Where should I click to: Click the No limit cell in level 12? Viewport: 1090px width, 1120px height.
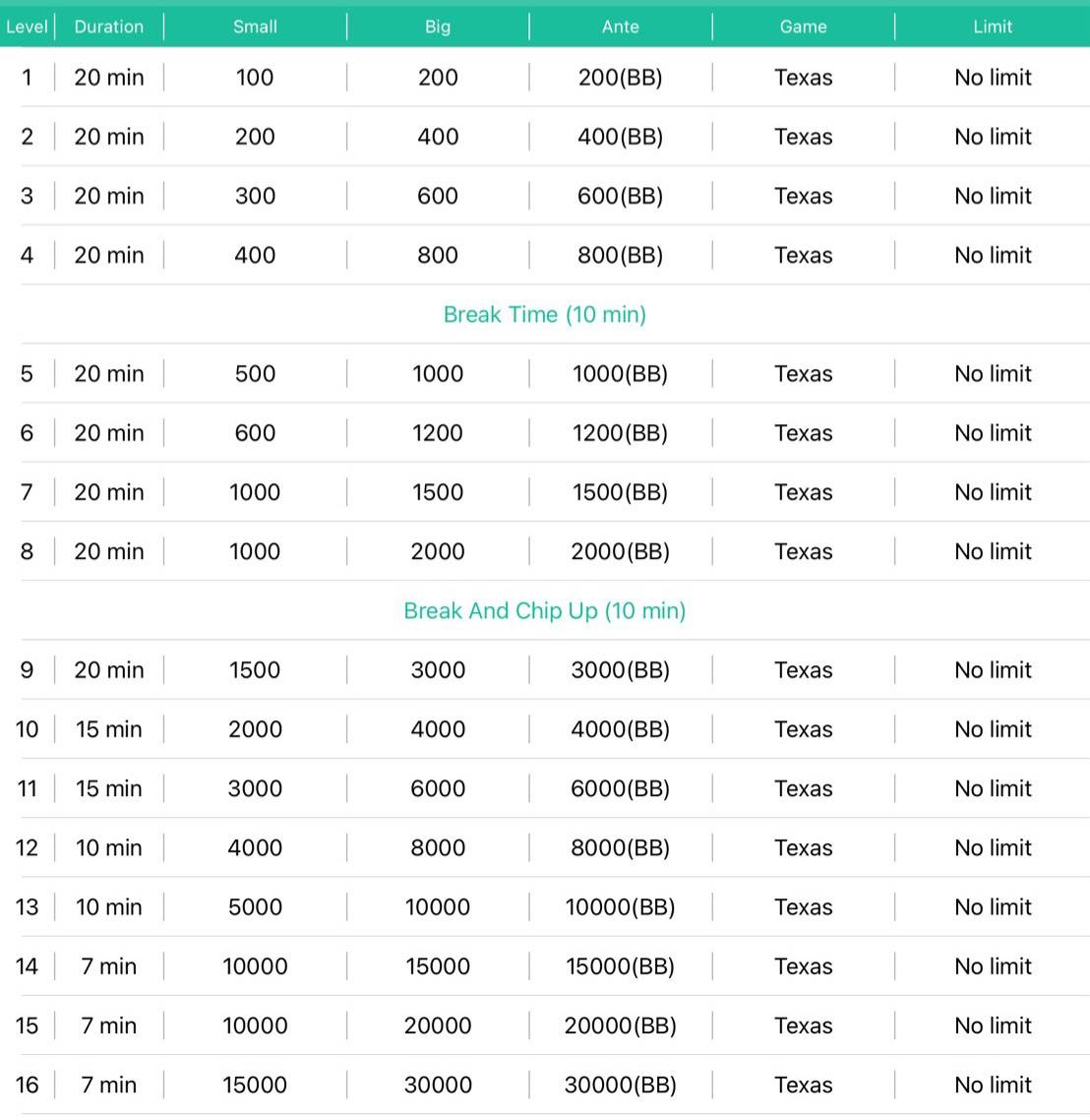pyautogui.click(x=993, y=848)
